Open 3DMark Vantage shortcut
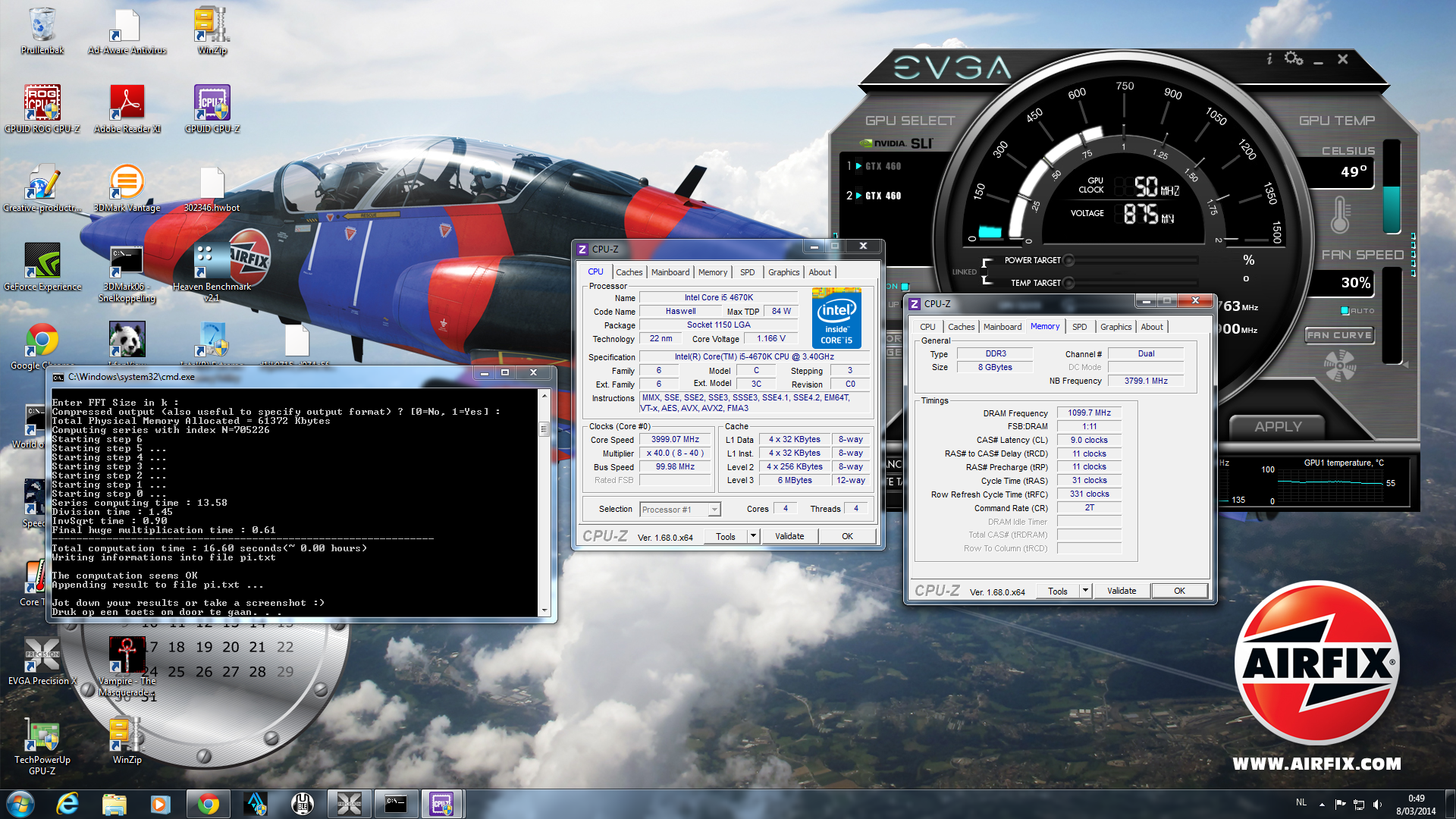Viewport: 1456px width, 819px height. [127, 188]
